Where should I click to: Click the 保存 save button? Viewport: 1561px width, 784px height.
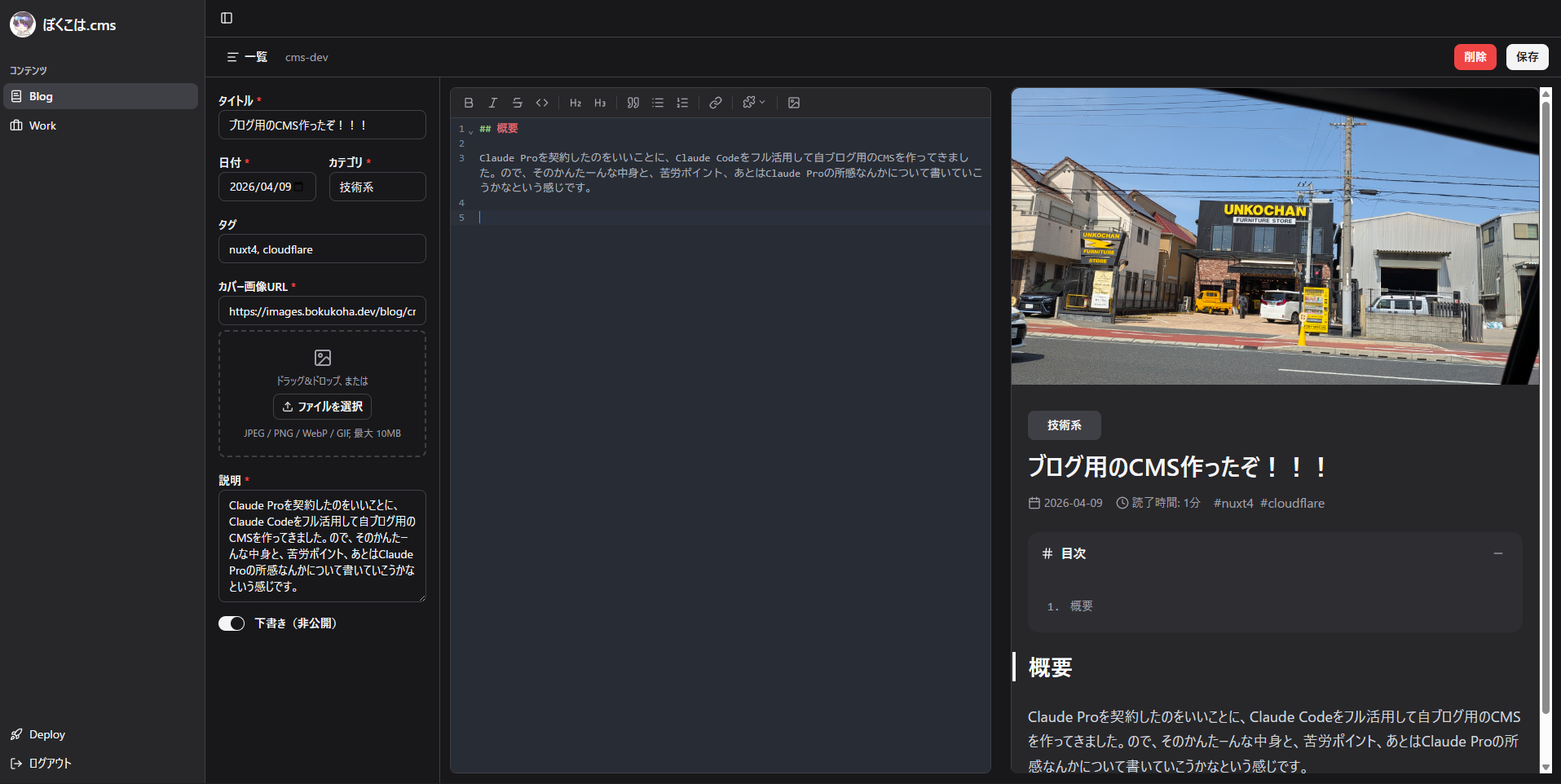coord(1527,57)
